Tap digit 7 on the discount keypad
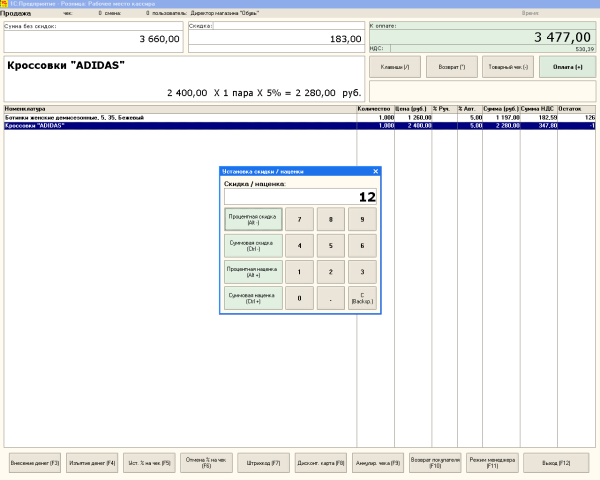The height and width of the screenshot is (480, 600). [x=300, y=219]
